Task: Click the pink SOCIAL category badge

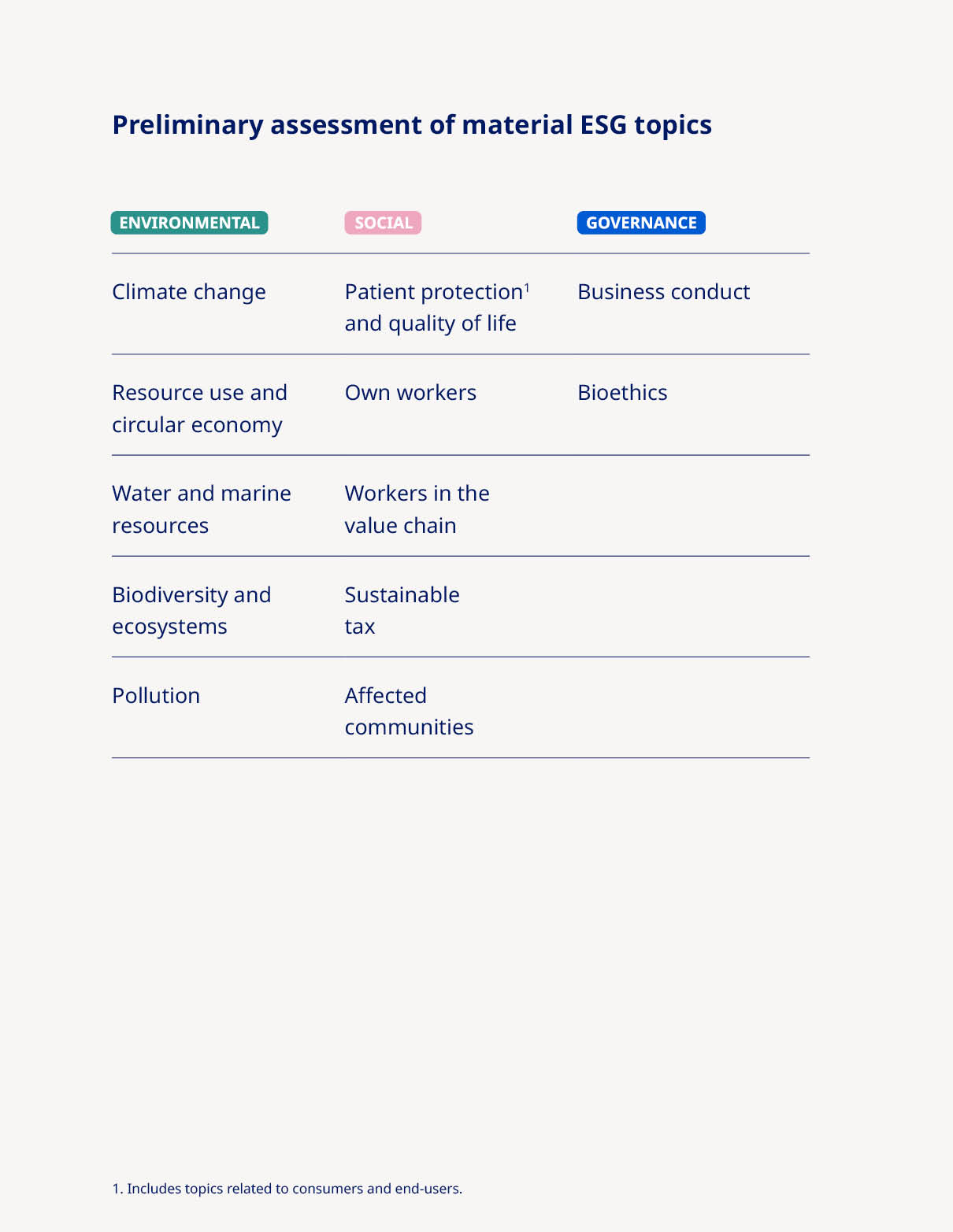Action: [383, 223]
